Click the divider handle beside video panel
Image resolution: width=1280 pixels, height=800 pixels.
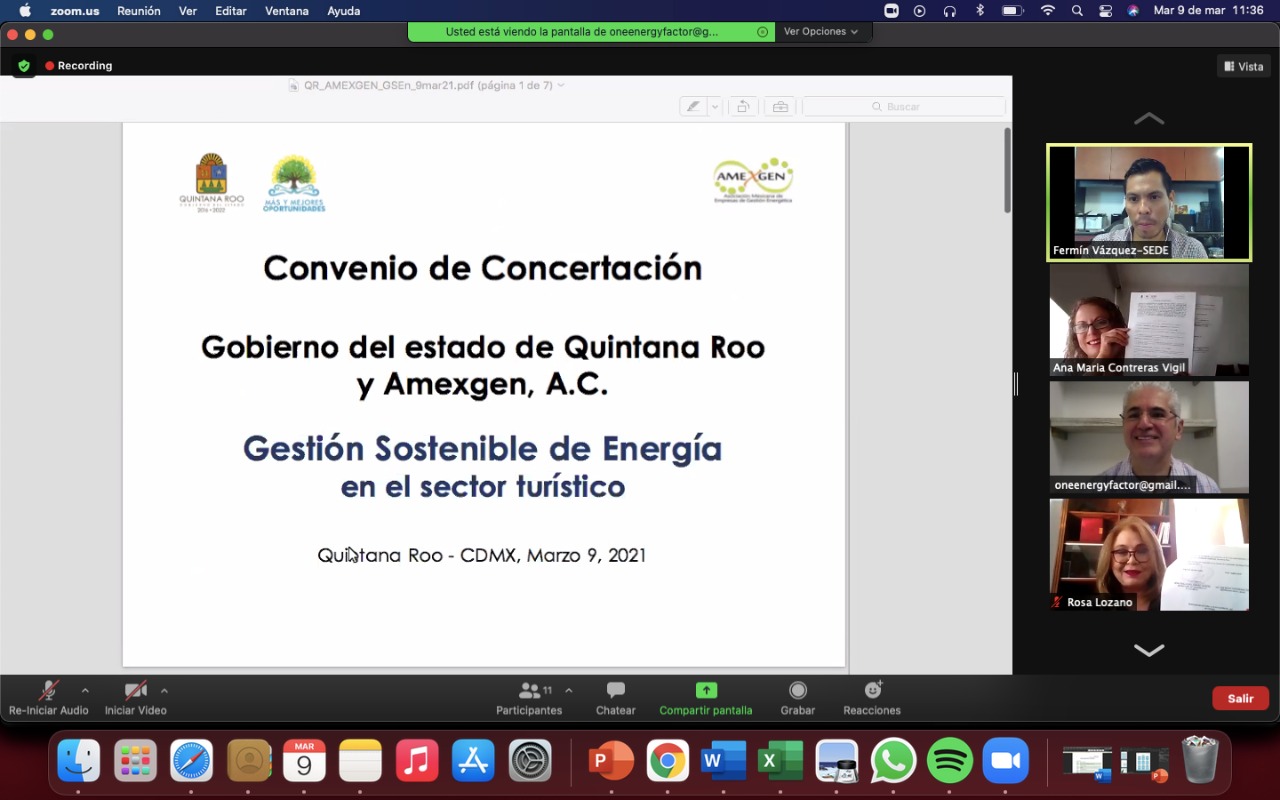[x=1015, y=384]
